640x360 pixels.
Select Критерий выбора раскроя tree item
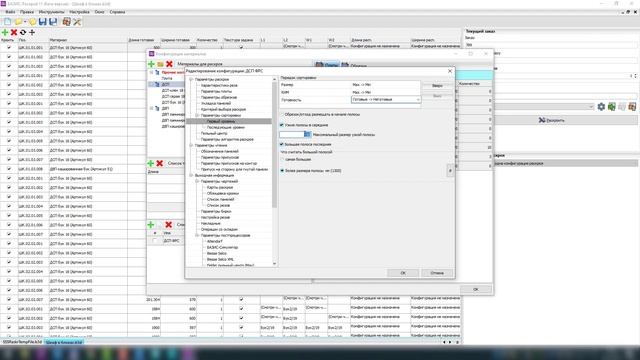coord(223,109)
